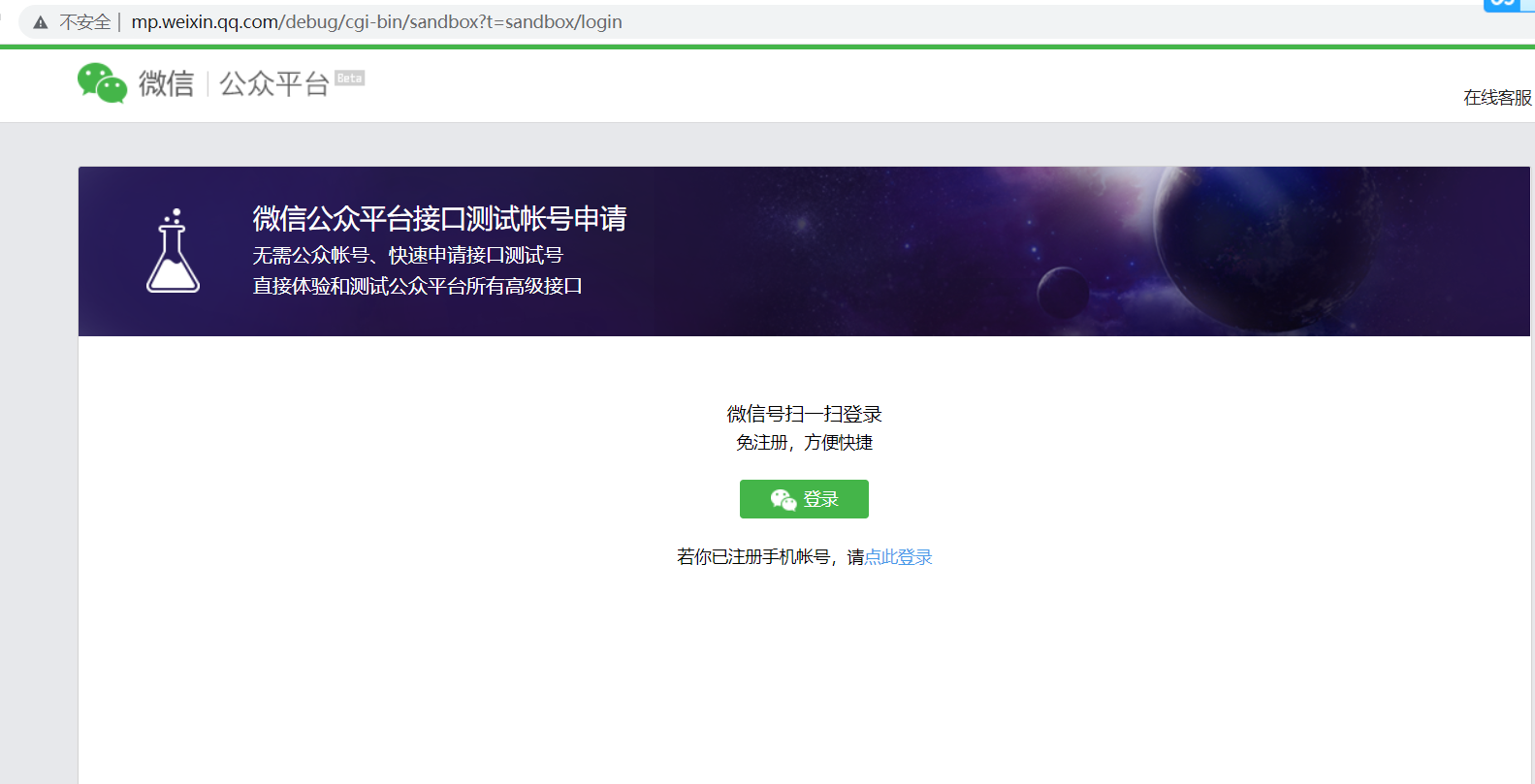Click the Beta badge next to 公众平台
The width and height of the screenshot is (1535, 784).
click(349, 78)
